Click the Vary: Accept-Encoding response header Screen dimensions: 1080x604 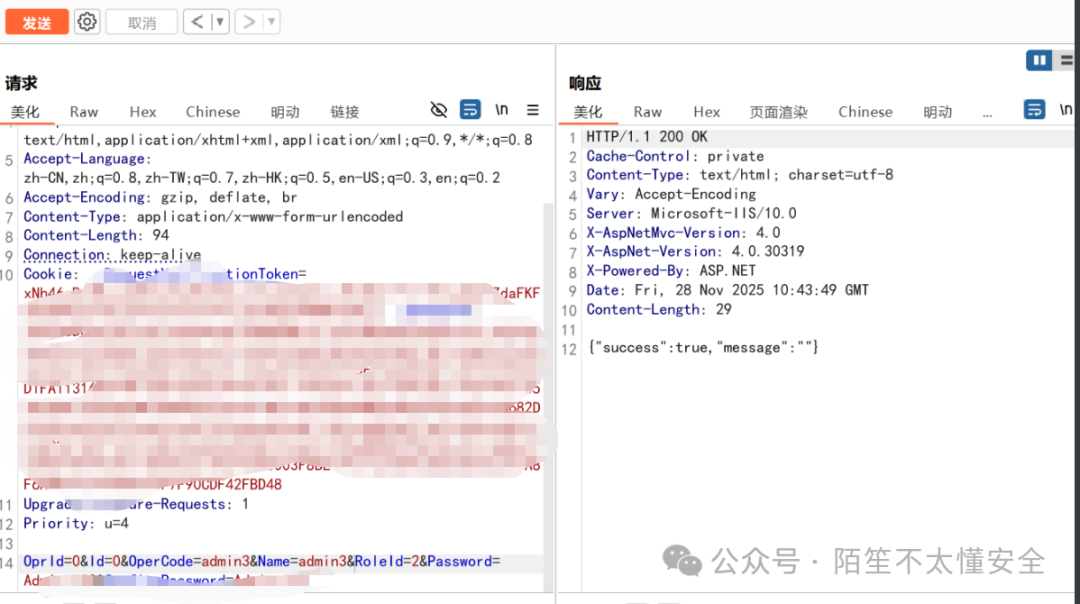pos(671,194)
